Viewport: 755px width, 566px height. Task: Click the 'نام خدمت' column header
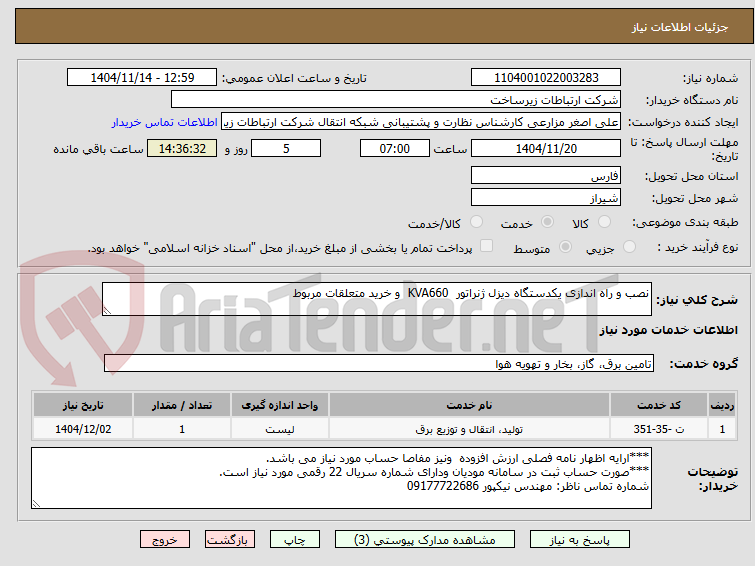click(469, 405)
